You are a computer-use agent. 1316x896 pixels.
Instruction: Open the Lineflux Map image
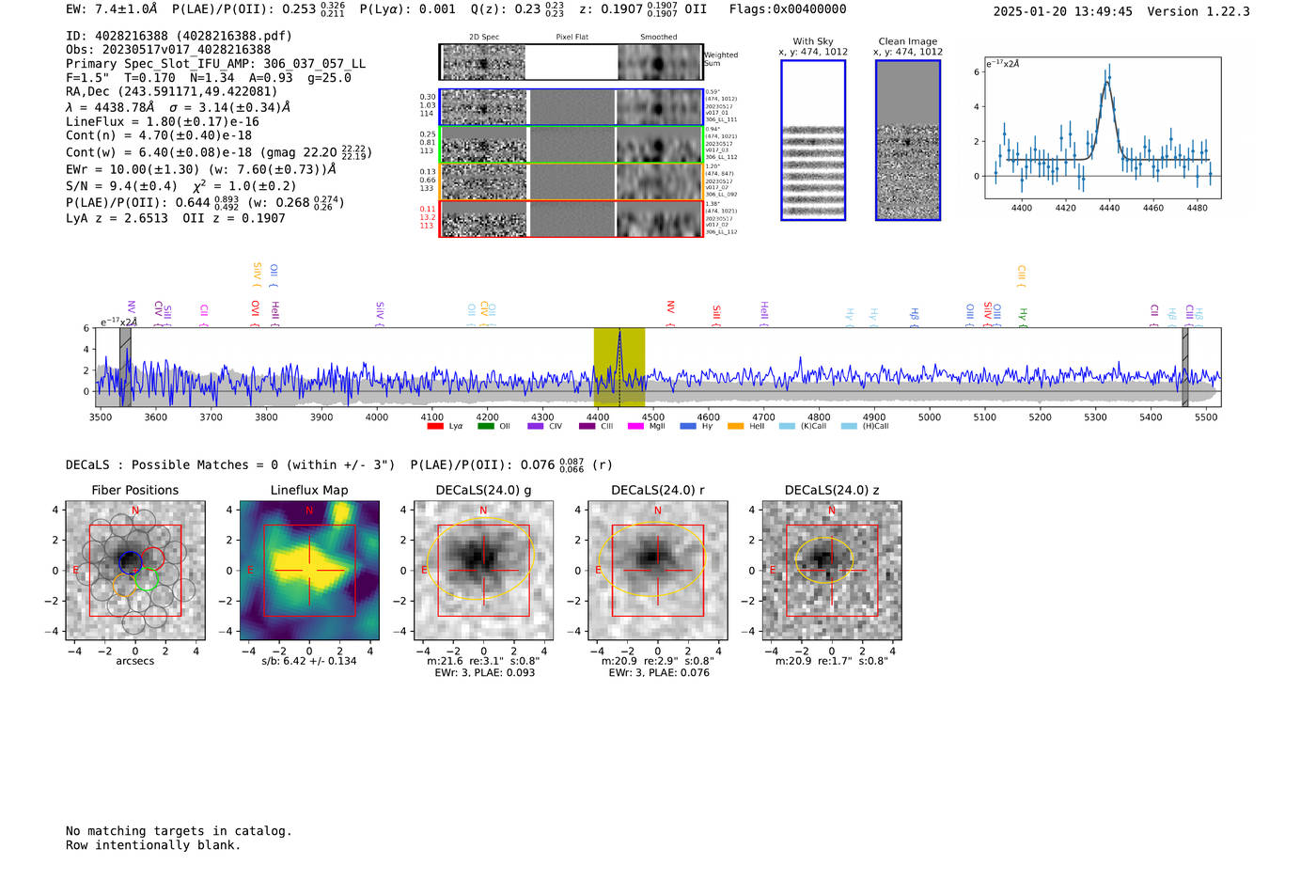(x=309, y=571)
